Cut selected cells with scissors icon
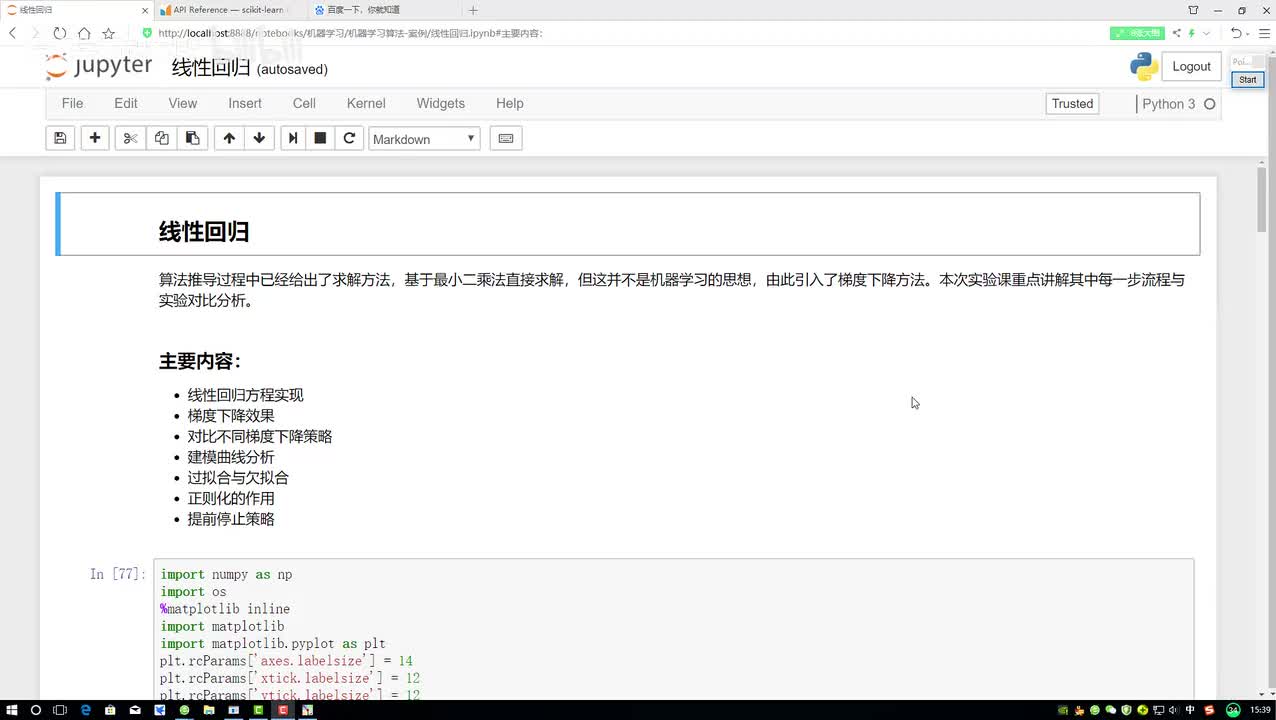This screenshot has height=720, width=1276. pyautogui.click(x=130, y=138)
